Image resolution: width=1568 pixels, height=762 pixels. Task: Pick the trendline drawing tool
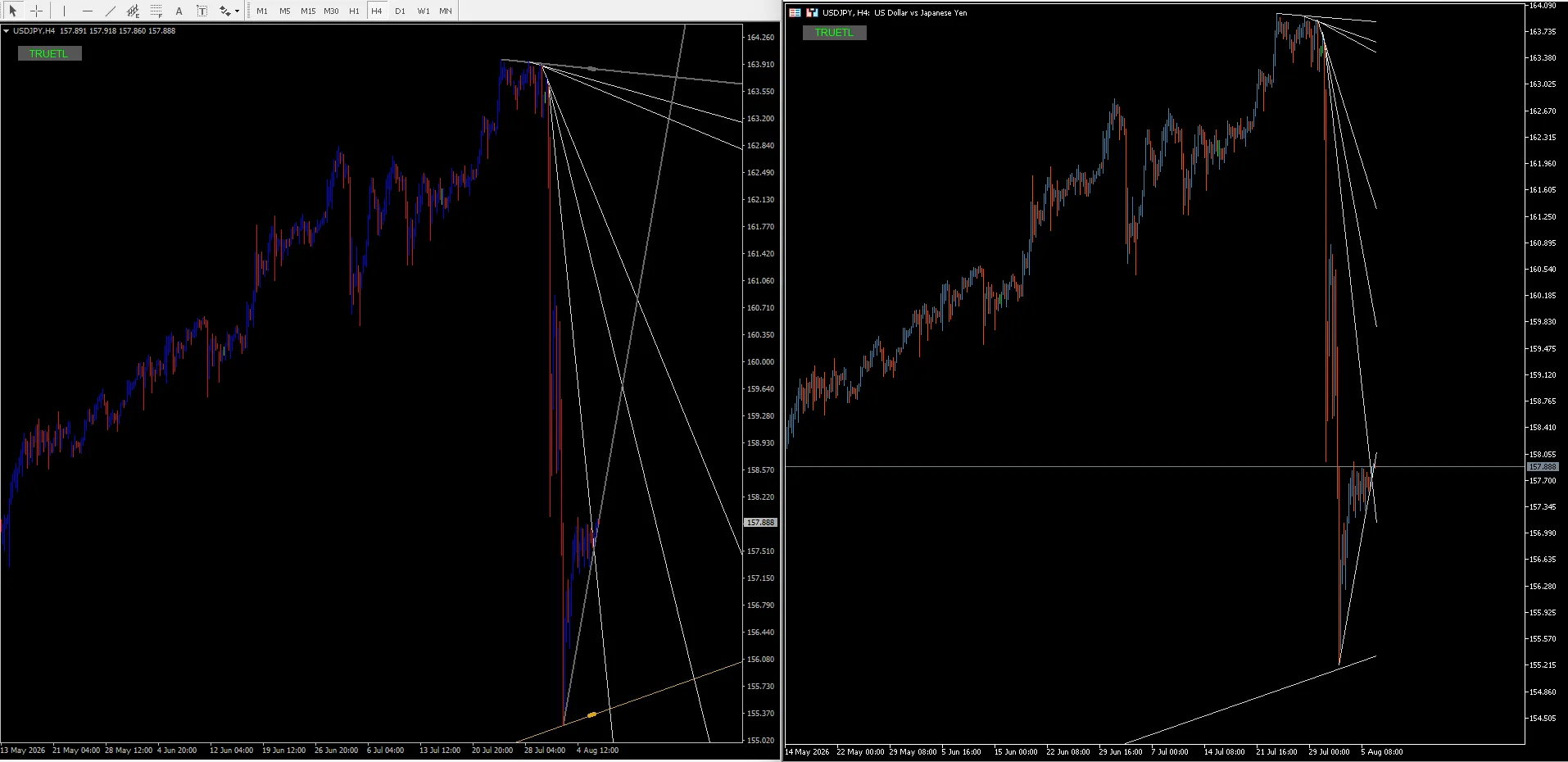coord(110,11)
